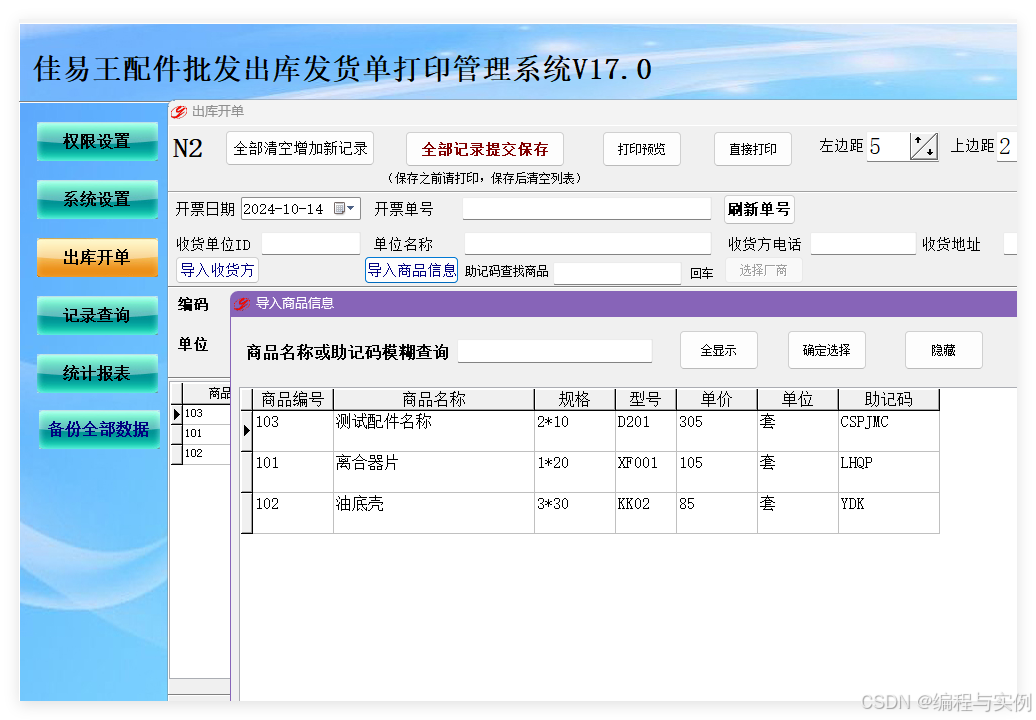Click the 开票单号 input field
The image size is (1036, 720).
click(587, 209)
